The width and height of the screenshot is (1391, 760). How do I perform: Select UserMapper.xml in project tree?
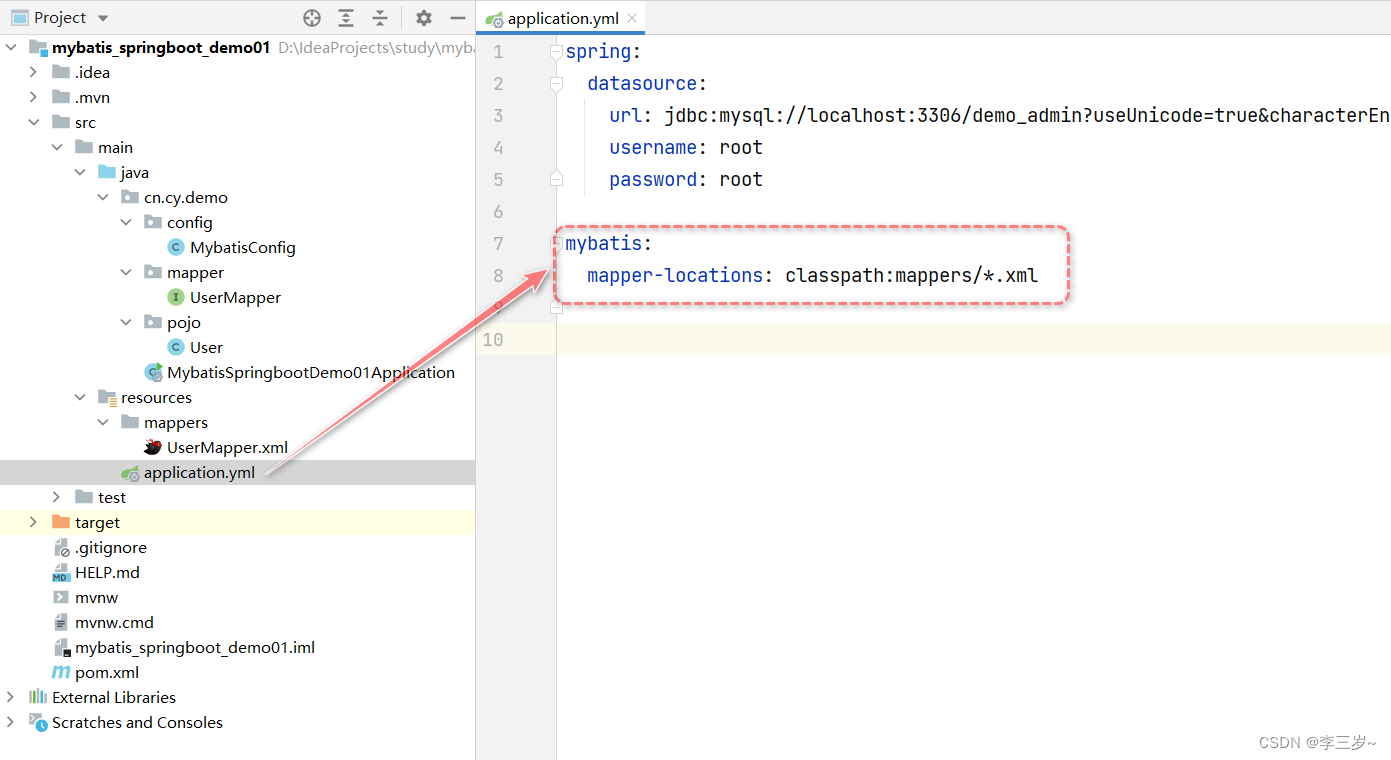click(228, 447)
